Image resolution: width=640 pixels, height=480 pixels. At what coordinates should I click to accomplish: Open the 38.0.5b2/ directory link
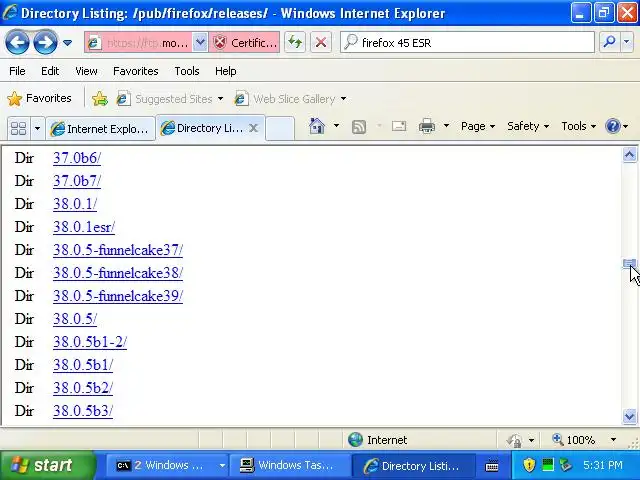coord(83,388)
